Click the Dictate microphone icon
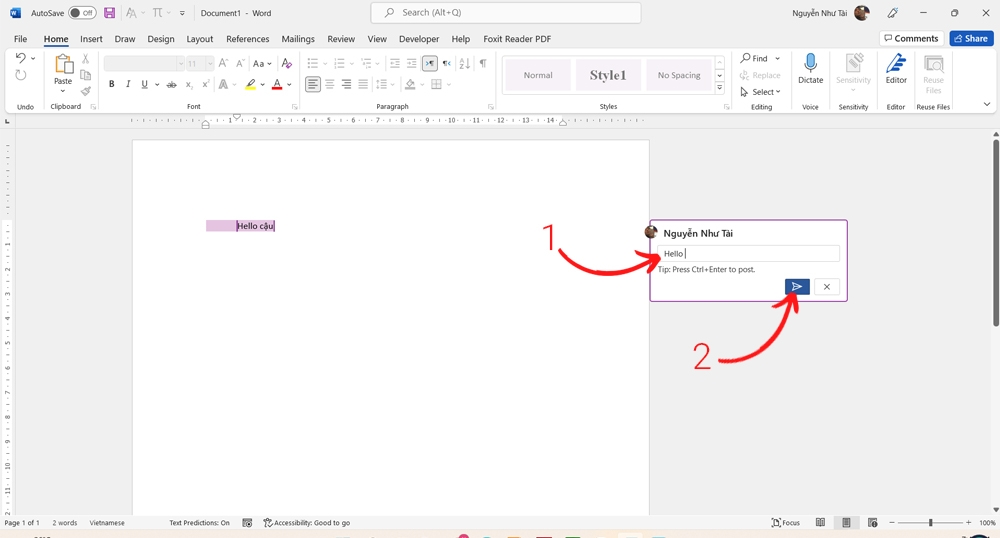Viewport: 1000px width, 538px height. coord(811,63)
